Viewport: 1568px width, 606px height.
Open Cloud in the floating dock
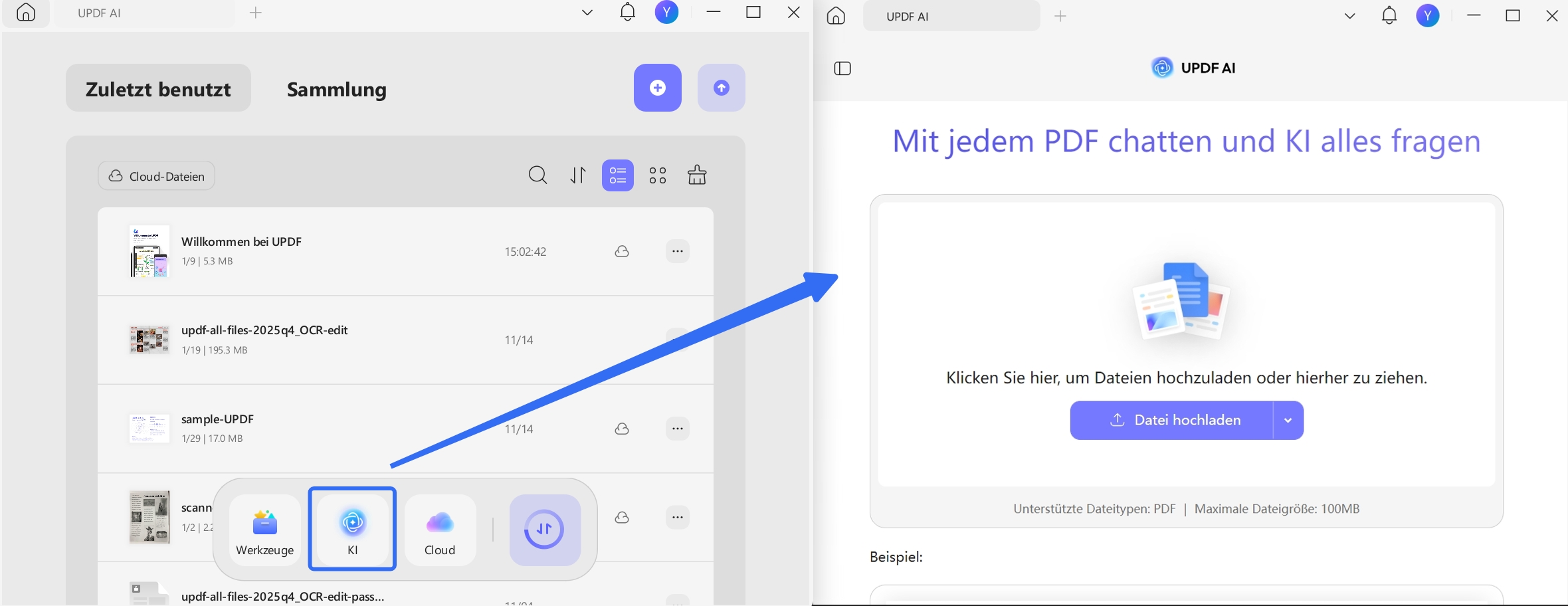coord(440,529)
